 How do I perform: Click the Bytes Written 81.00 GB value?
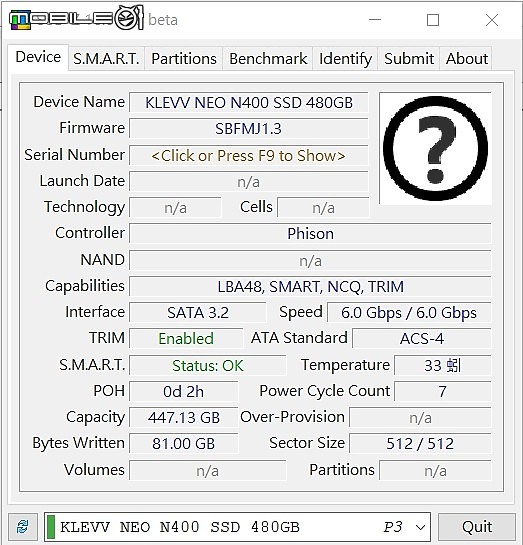[x=183, y=444]
